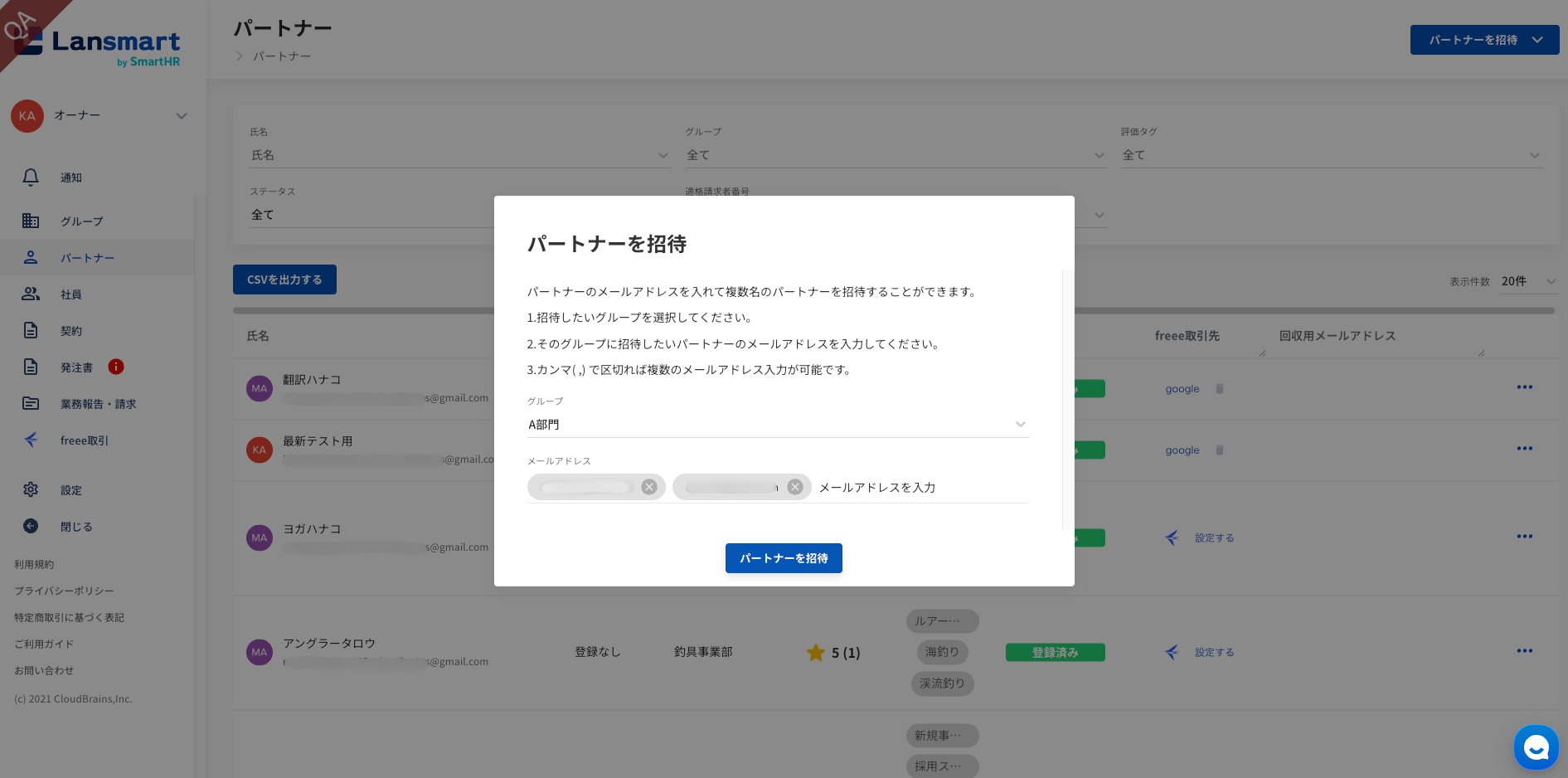Open the google link for 最新テスト用
The image size is (1568, 778).
pos(1182,450)
